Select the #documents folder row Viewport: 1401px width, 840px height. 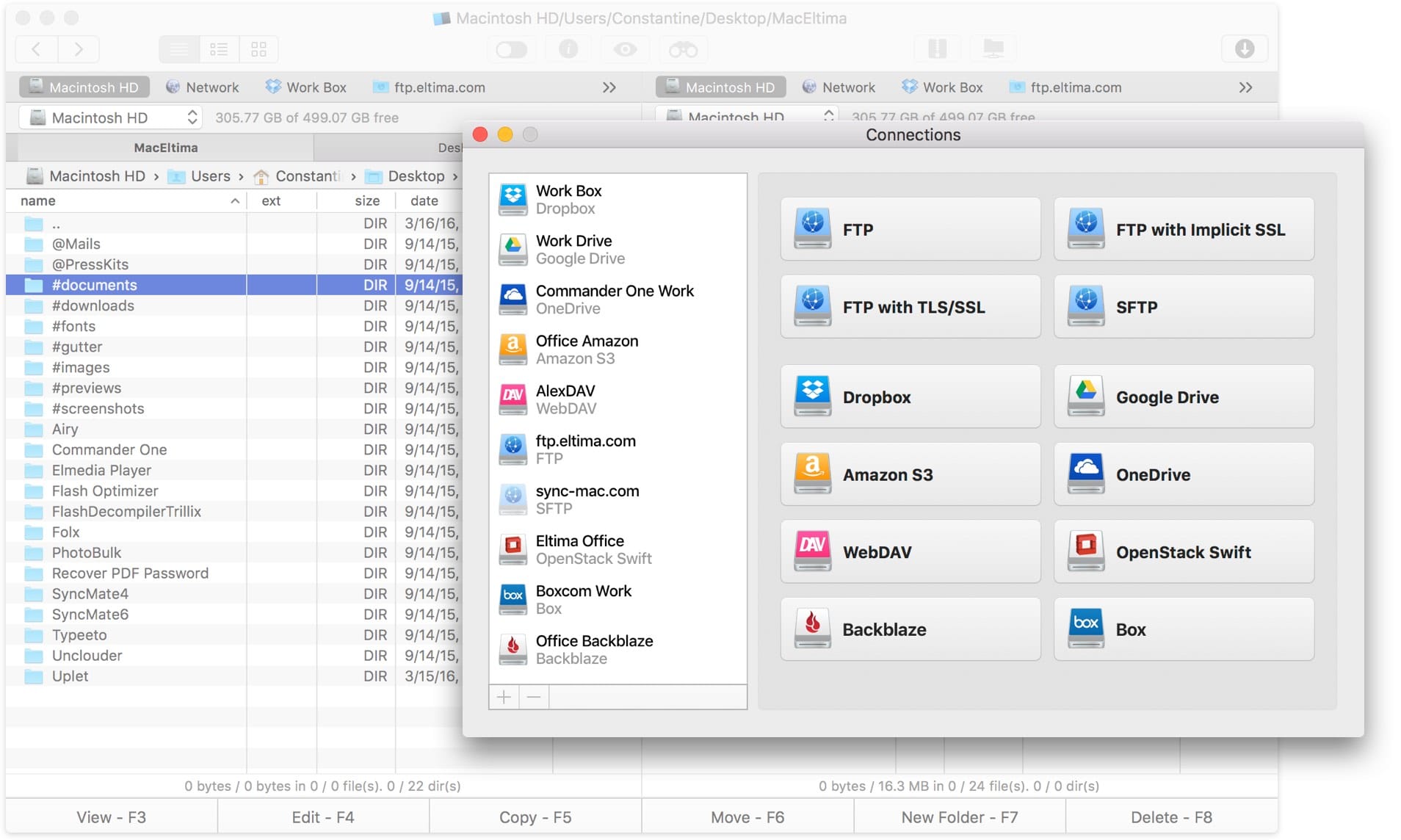click(94, 285)
